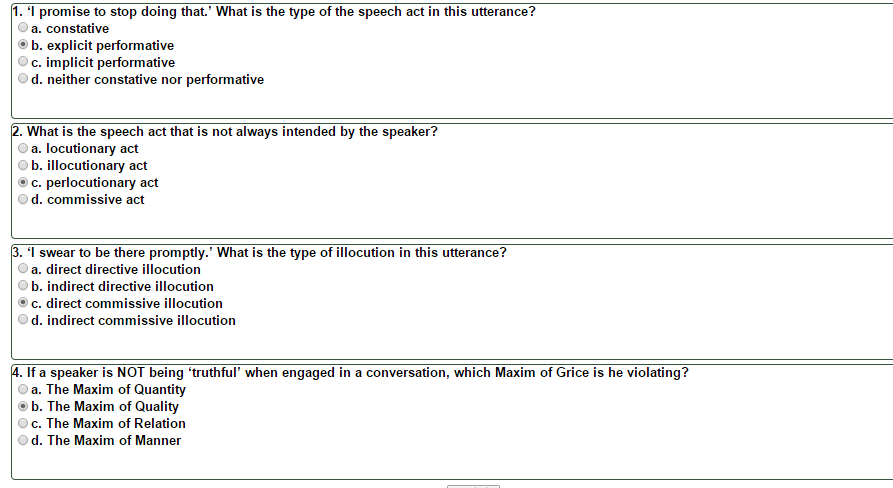Pick 'c. direct commissive illocution'
This screenshot has width=893, height=488.
pyautogui.click(x=23, y=302)
